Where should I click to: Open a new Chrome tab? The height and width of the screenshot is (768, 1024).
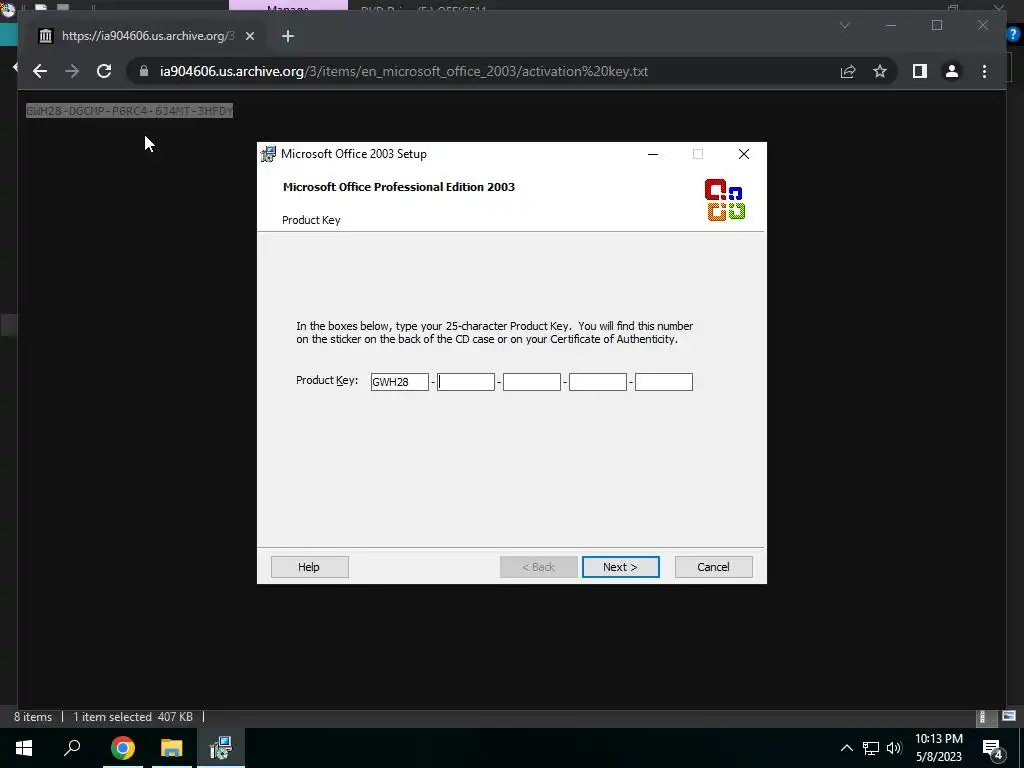(288, 36)
